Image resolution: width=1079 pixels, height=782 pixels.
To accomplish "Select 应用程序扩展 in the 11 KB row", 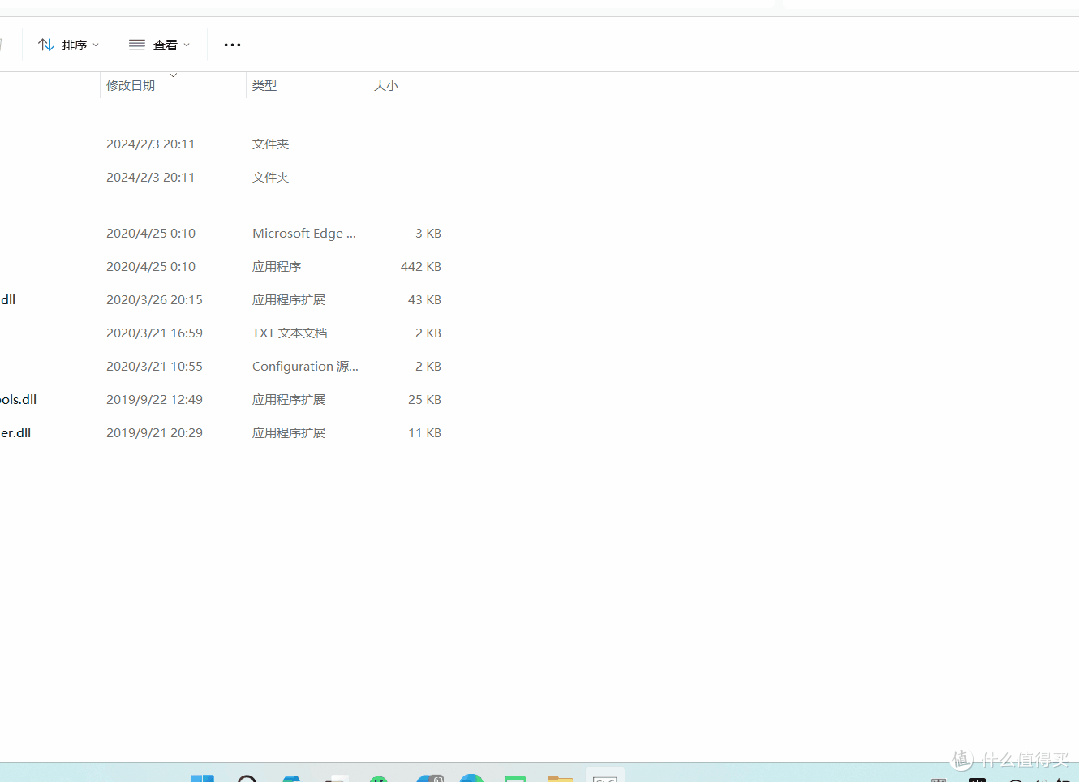I will coord(289,432).
